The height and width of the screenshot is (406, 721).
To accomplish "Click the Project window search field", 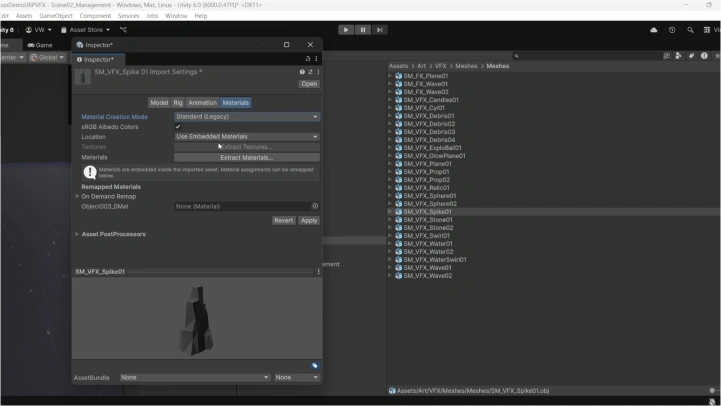I will coord(587,56).
